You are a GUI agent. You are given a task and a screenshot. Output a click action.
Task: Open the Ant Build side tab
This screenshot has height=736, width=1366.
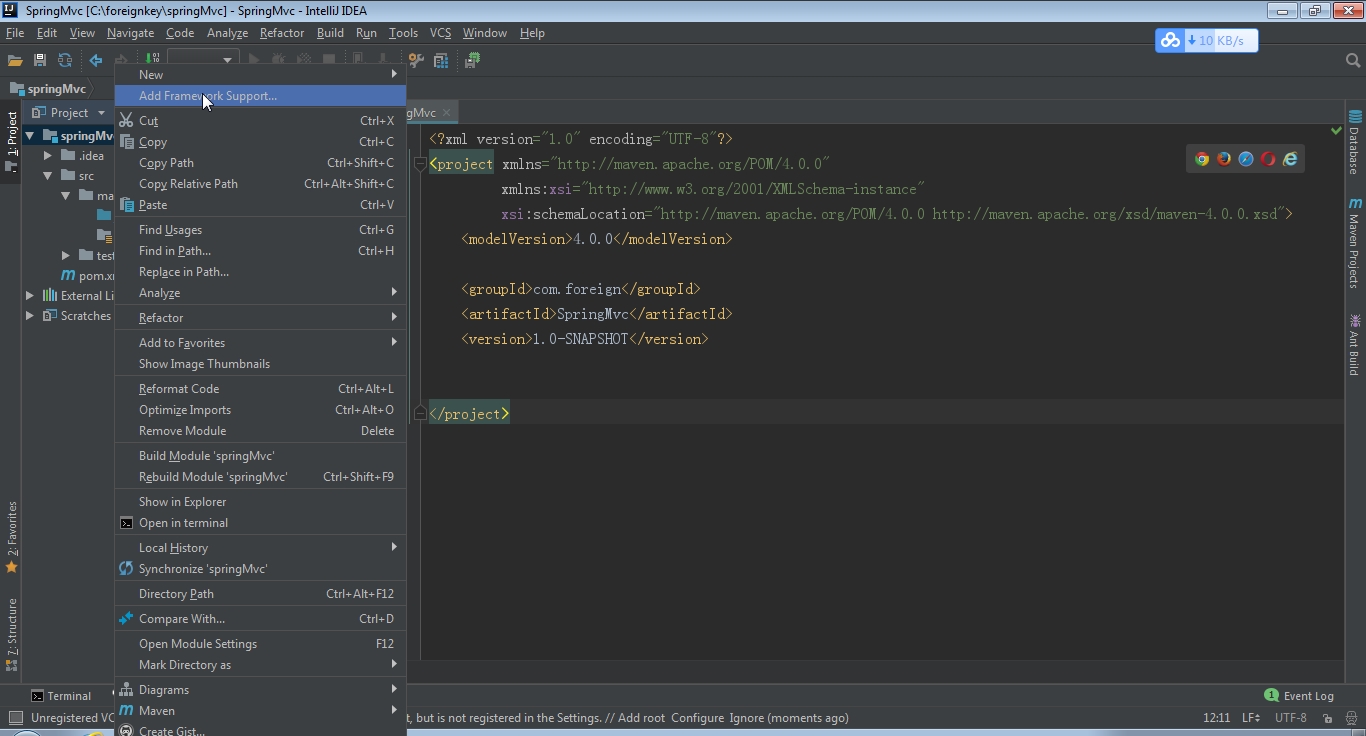(x=1355, y=345)
